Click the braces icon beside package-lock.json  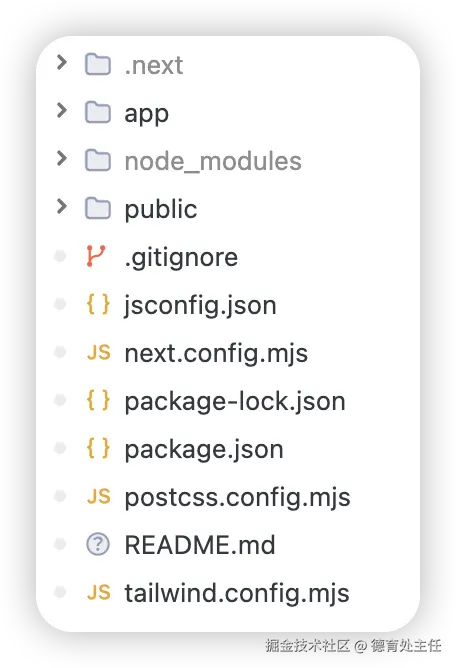[98, 401]
